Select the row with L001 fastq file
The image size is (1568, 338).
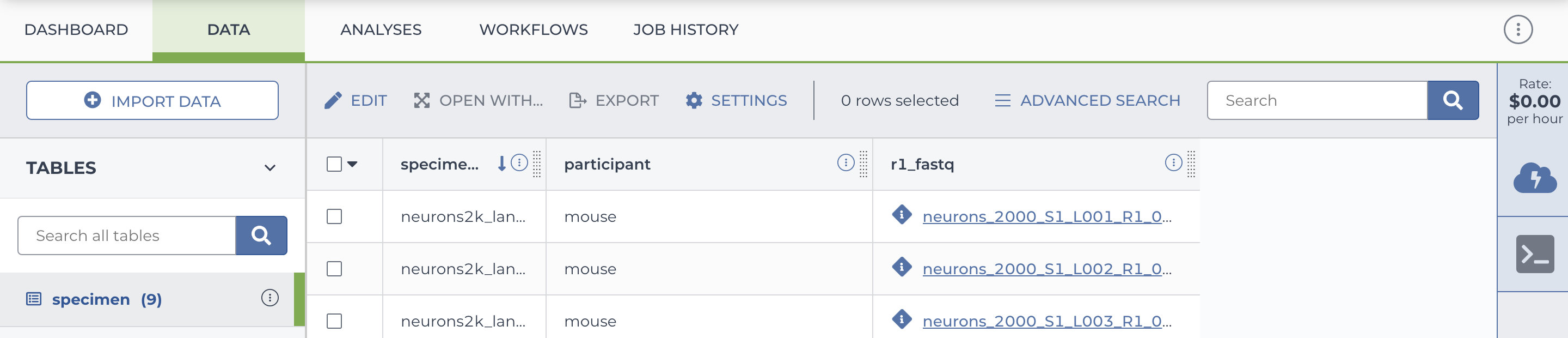tap(334, 217)
